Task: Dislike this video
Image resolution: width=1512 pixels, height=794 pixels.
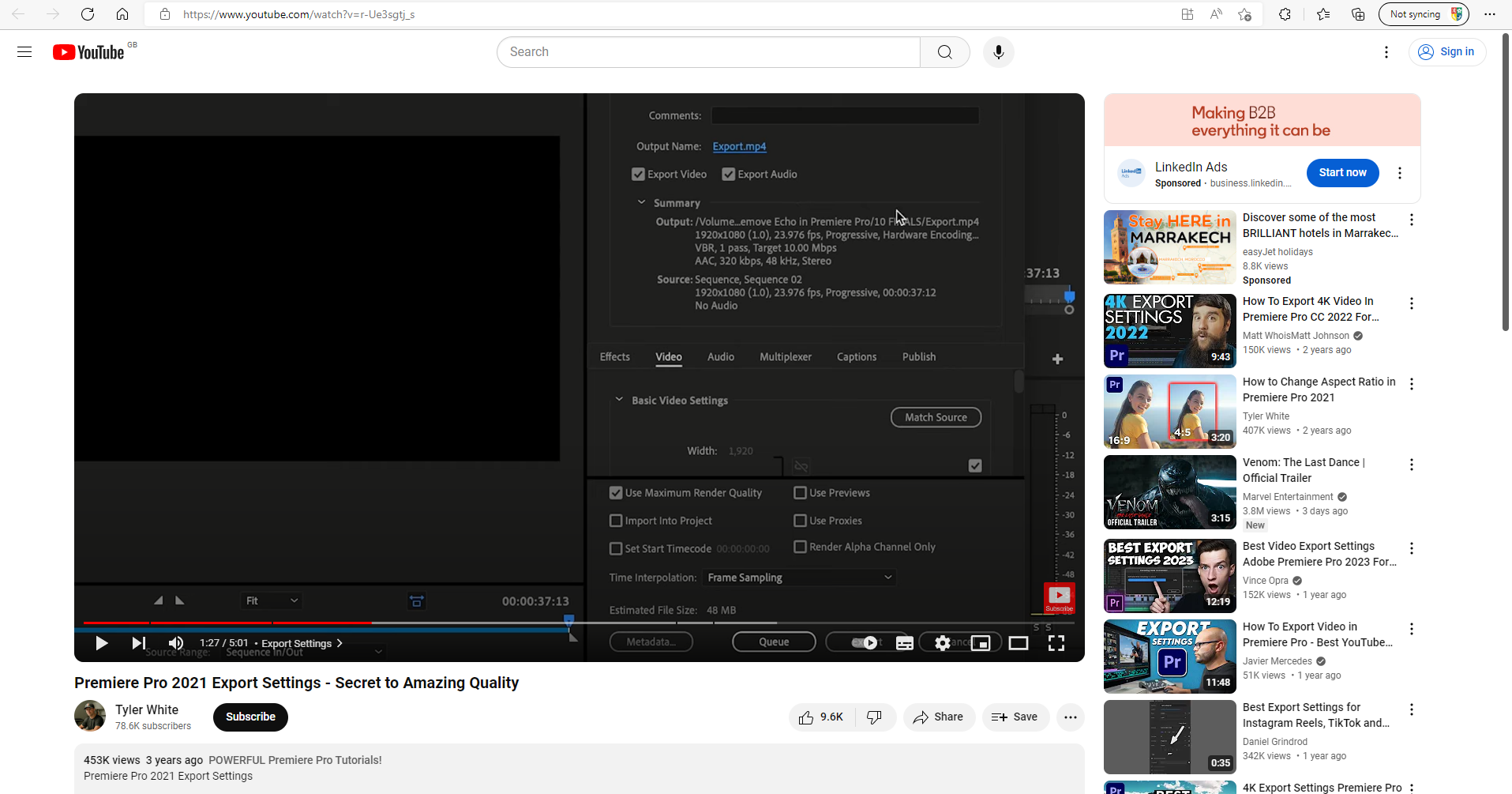Action: point(875,717)
